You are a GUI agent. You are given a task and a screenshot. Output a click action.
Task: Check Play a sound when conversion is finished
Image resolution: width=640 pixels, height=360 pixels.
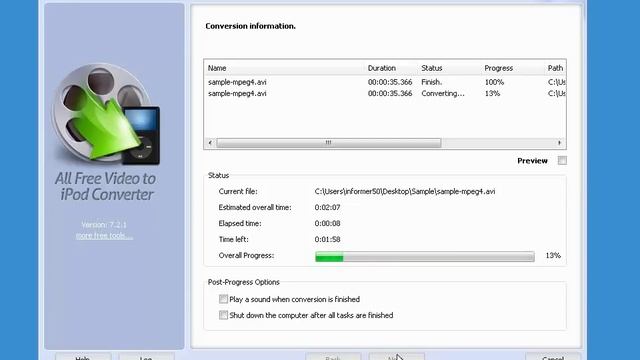pyautogui.click(x=223, y=299)
